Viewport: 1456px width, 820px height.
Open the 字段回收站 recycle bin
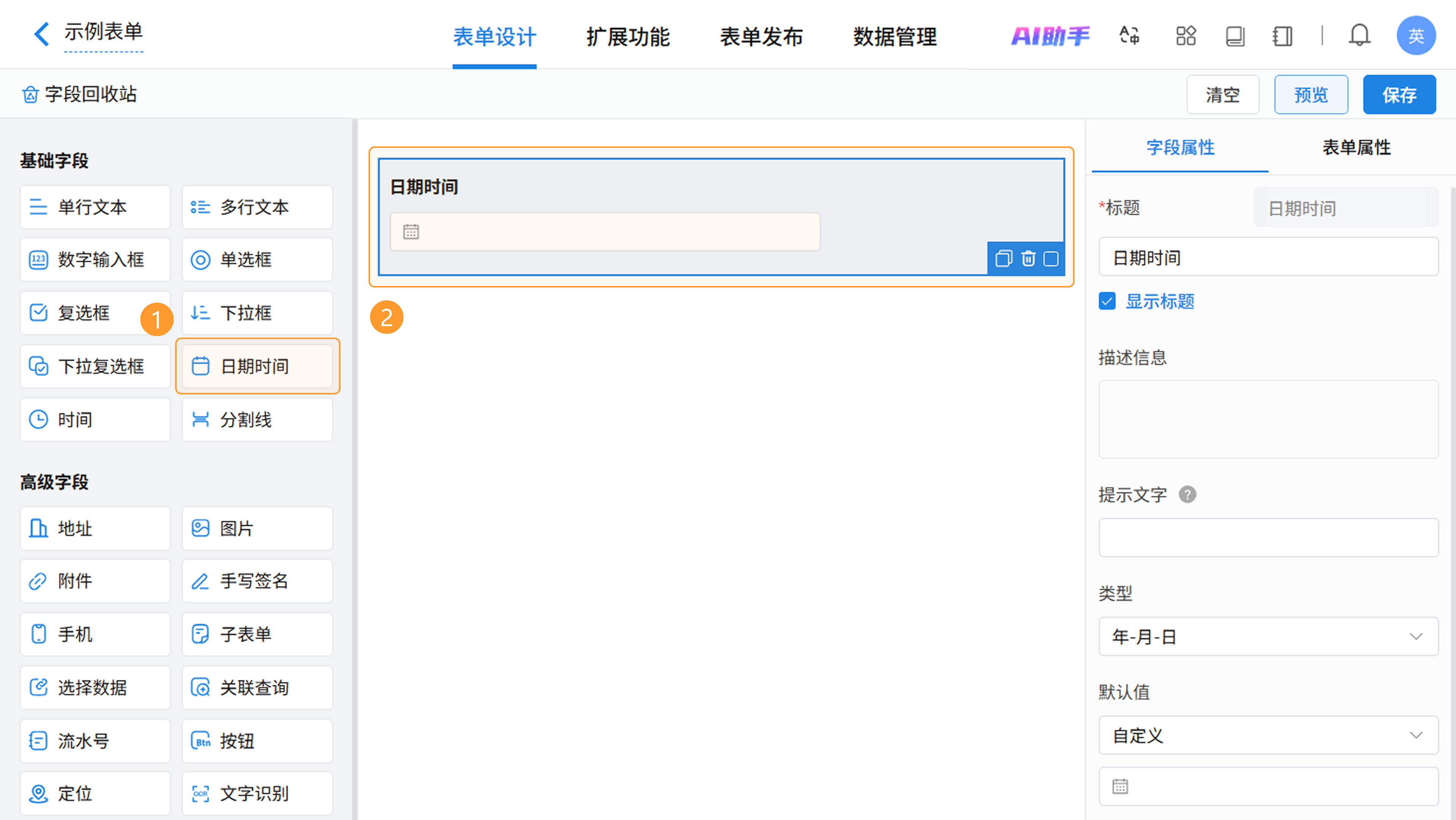click(x=79, y=94)
